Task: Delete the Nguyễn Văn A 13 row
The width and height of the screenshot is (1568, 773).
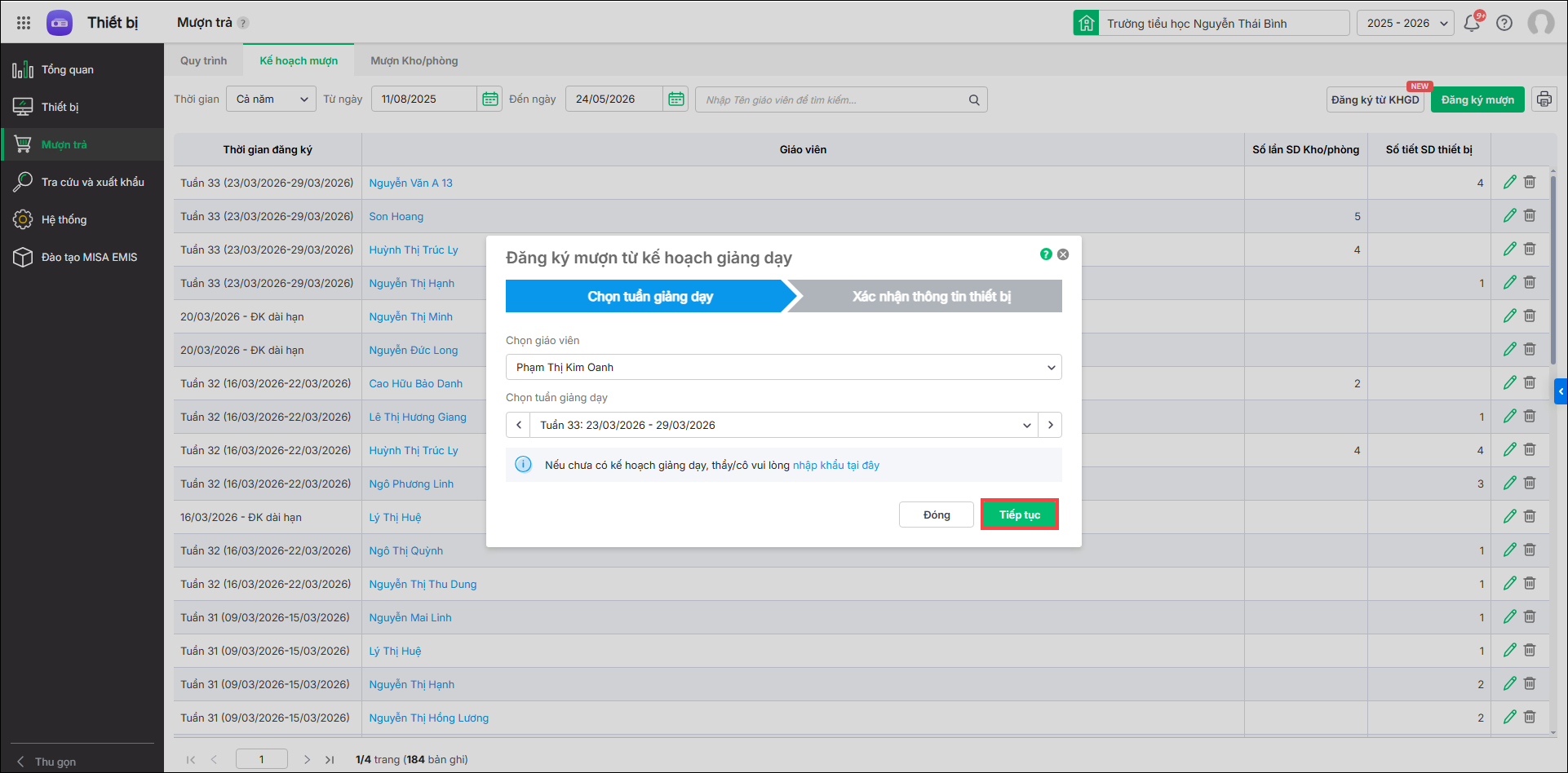Action: pos(1530,183)
